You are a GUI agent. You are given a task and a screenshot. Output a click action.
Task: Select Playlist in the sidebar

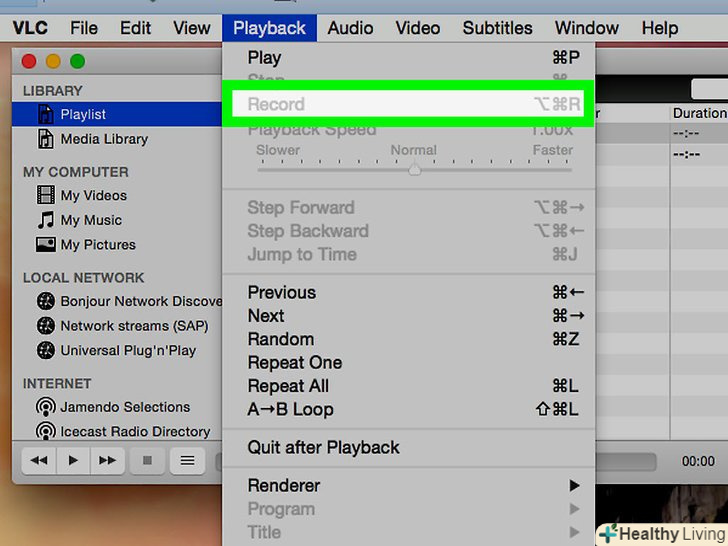coord(117,114)
